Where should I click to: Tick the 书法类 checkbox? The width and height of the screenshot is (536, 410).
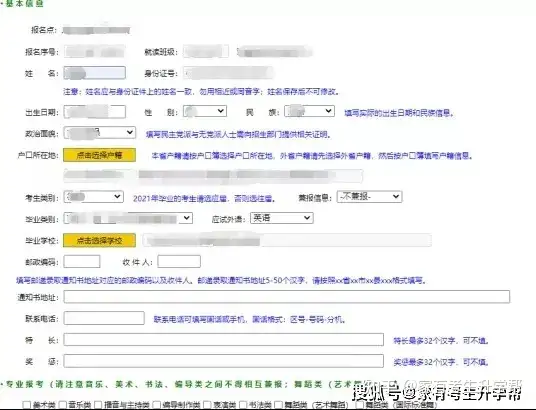coord(243,405)
